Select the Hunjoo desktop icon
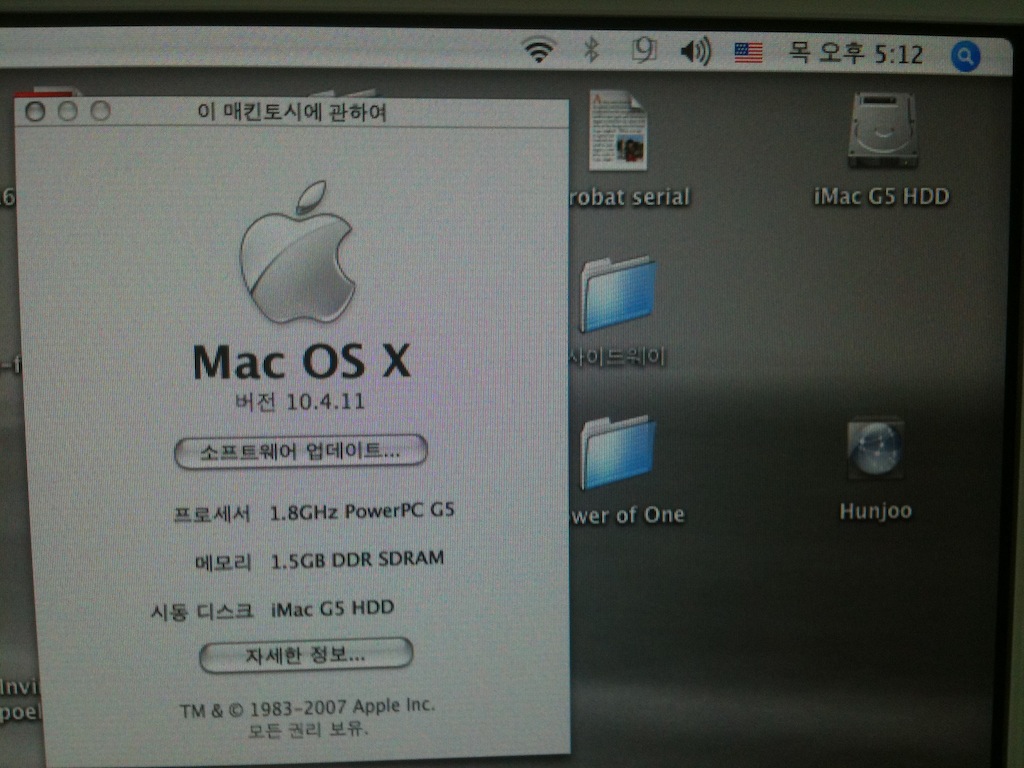1024x768 pixels. pos(875,448)
